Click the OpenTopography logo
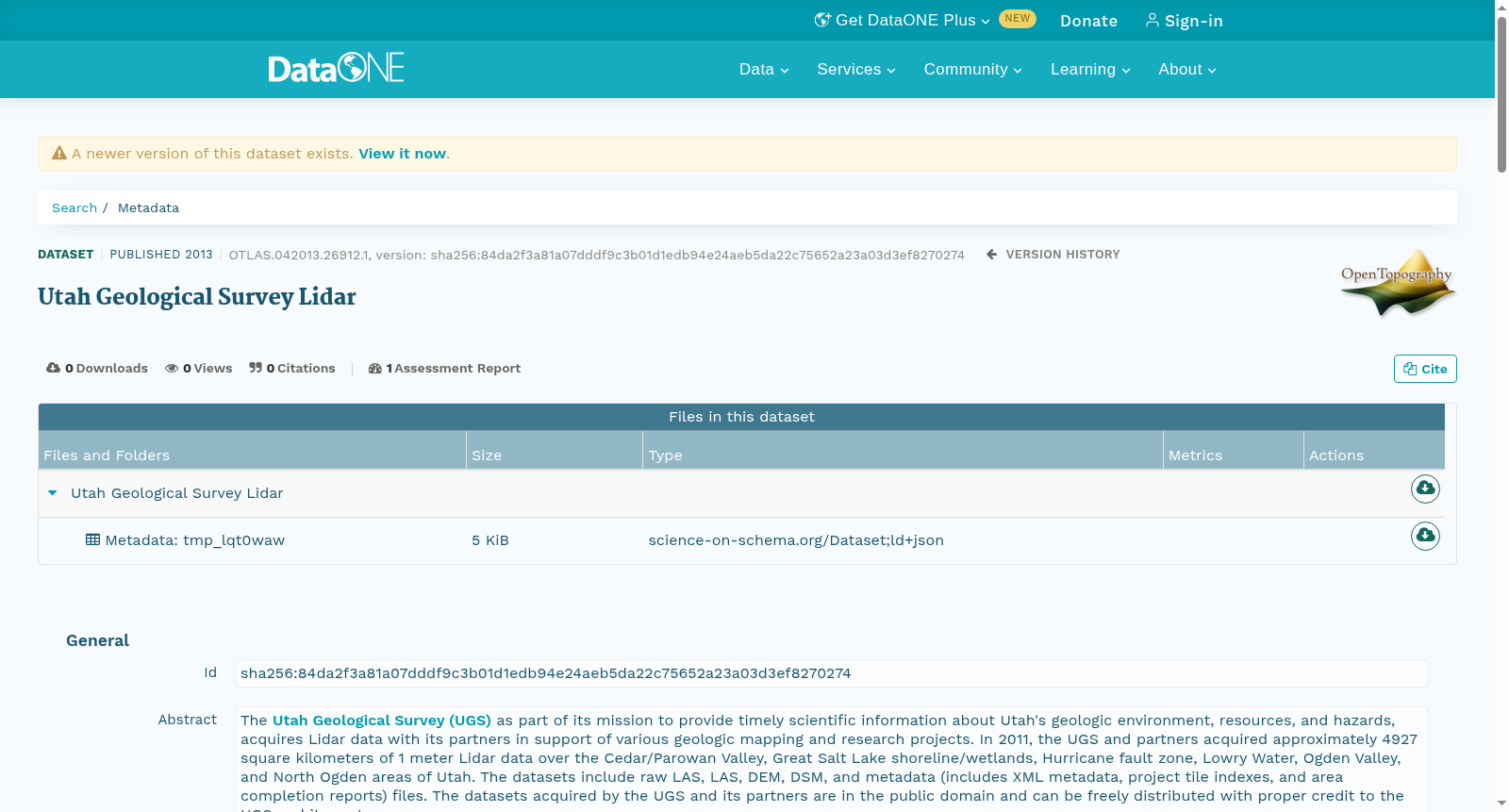This screenshot has height=812, width=1509. 1398,283
